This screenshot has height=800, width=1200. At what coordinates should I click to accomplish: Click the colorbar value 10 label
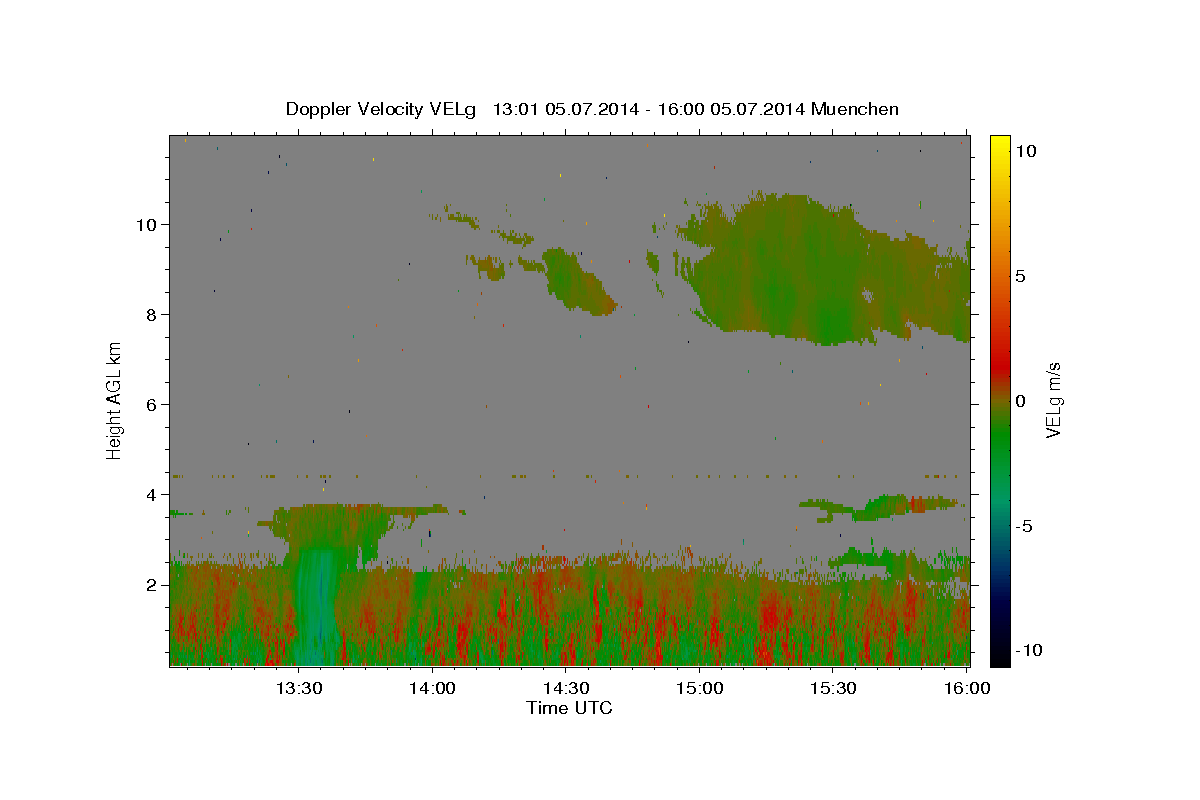[x=1025, y=150]
